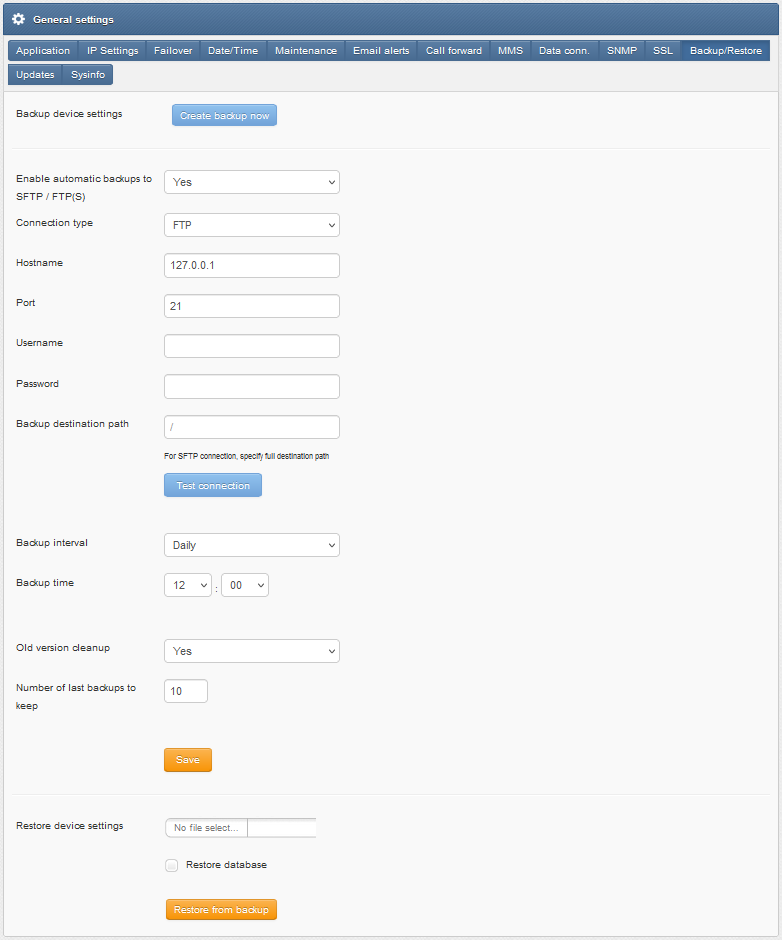Click the Restore from backup button
The image size is (782, 940).
coord(221,910)
